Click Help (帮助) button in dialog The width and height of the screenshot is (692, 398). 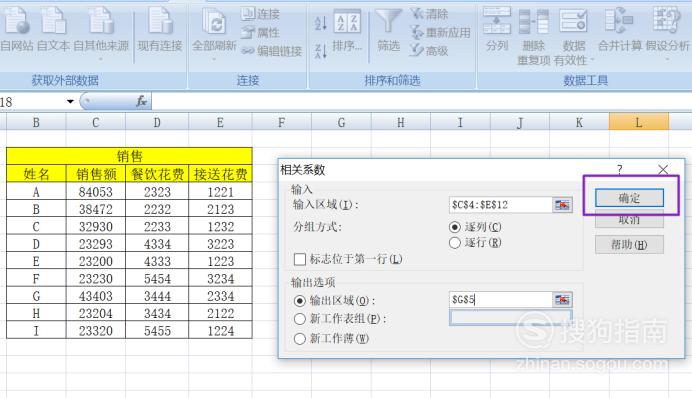coord(629,244)
